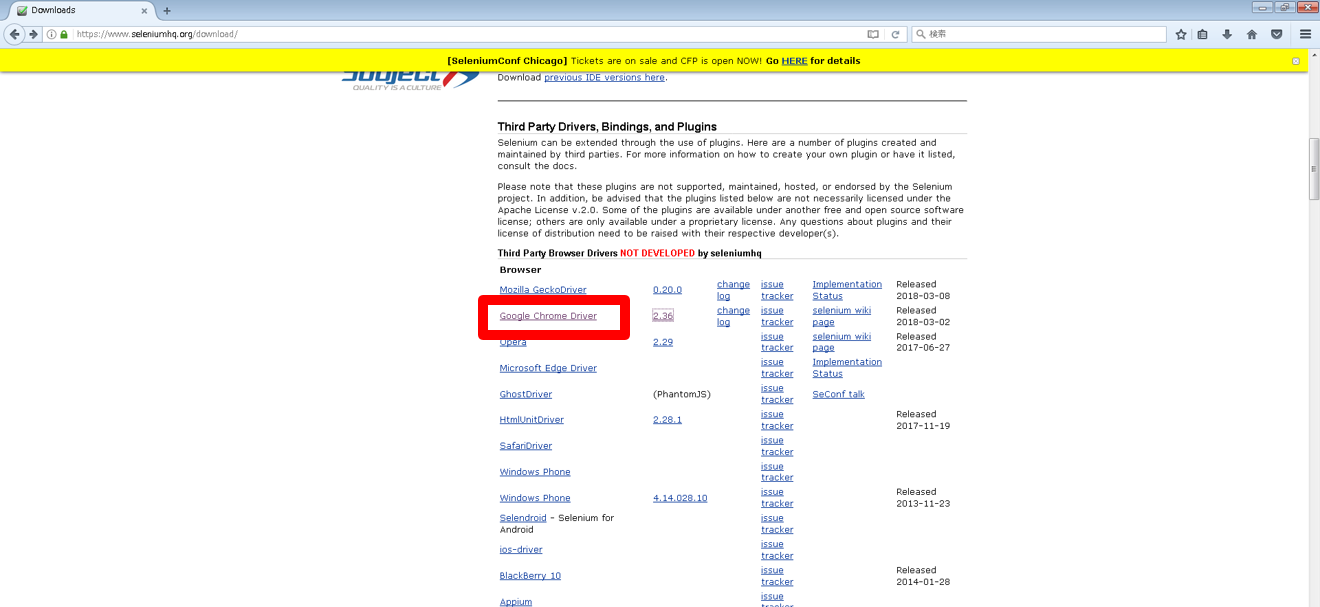Open Implementation Status for Mozilla GeckoDriver

[x=847, y=290]
